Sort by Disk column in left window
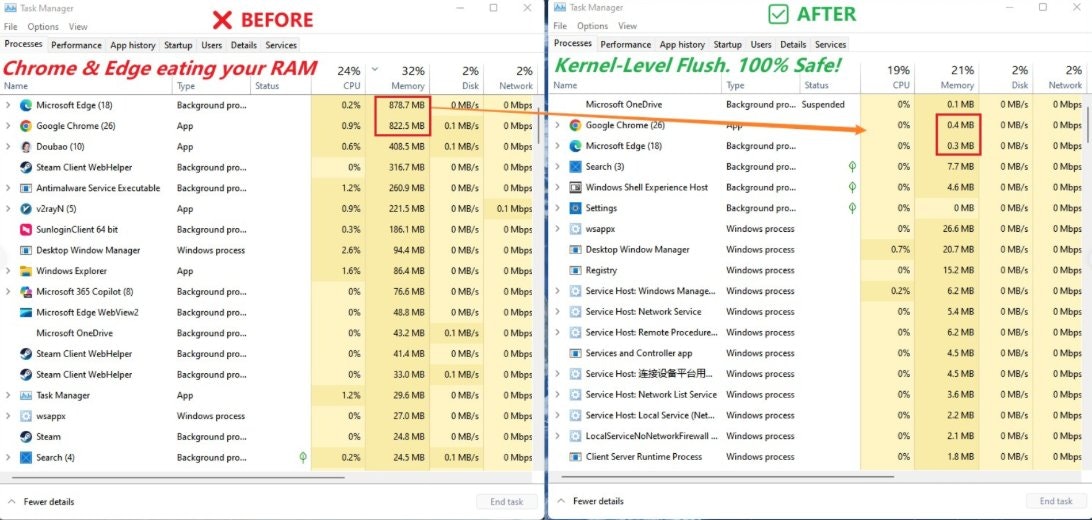Image resolution: width=1092 pixels, height=520 pixels. [x=456, y=78]
